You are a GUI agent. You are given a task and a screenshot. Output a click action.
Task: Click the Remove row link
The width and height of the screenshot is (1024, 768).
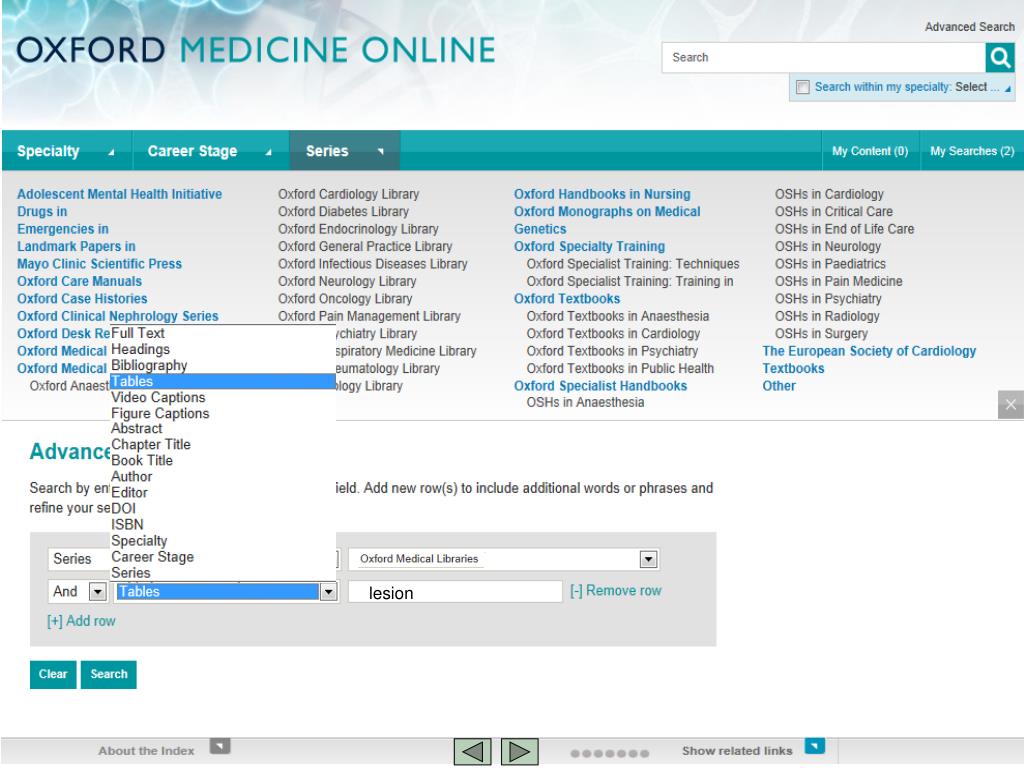616,591
